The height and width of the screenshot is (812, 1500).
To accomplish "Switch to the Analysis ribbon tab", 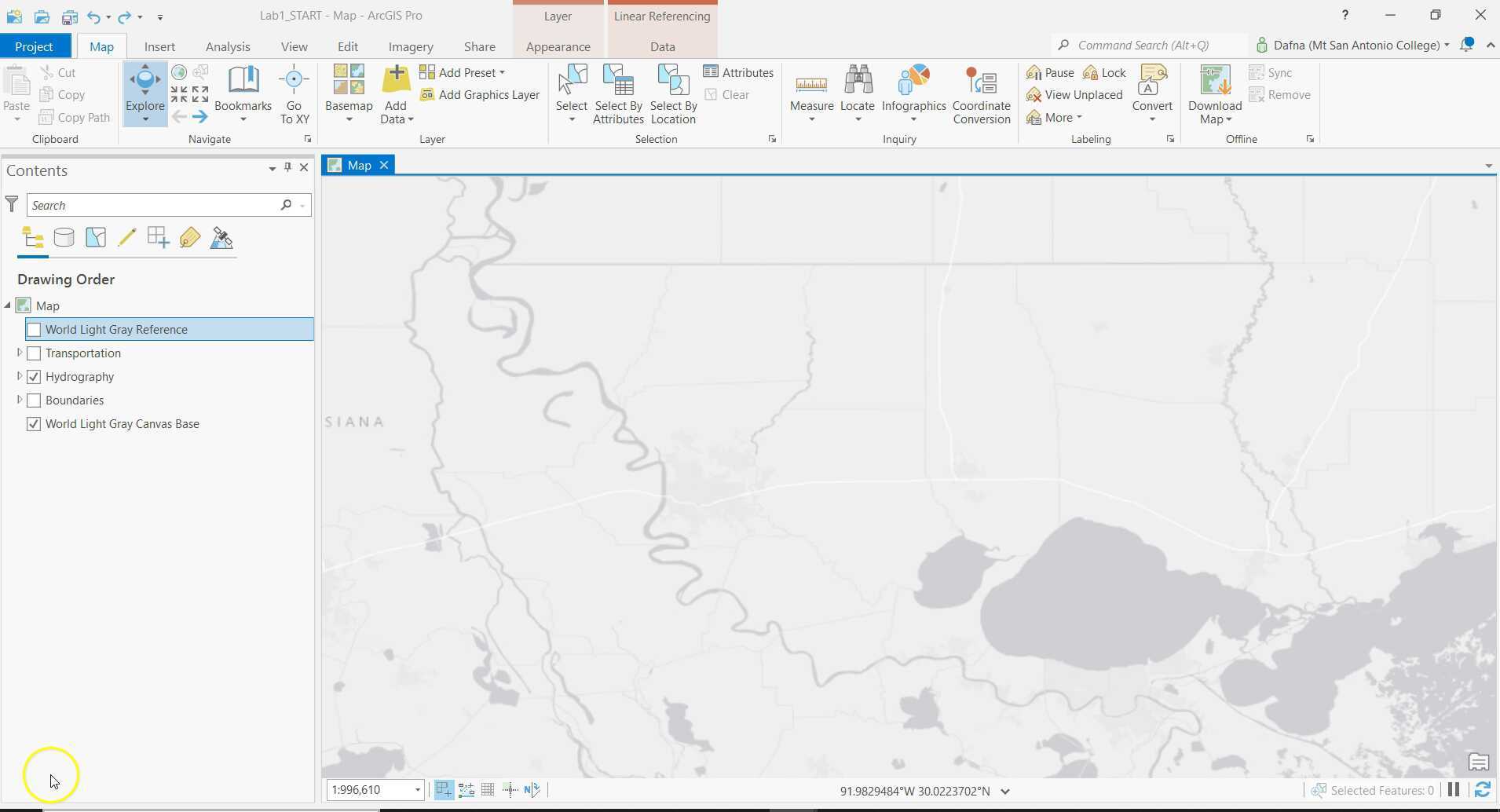I will pyautogui.click(x=228, y=46).
